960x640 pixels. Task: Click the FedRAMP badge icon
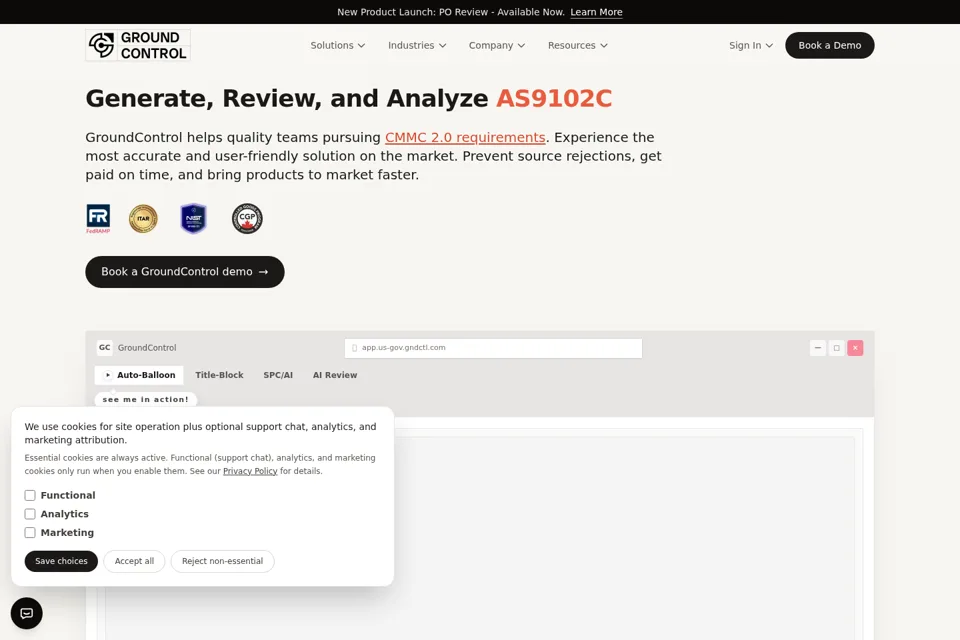pos(98,219)
